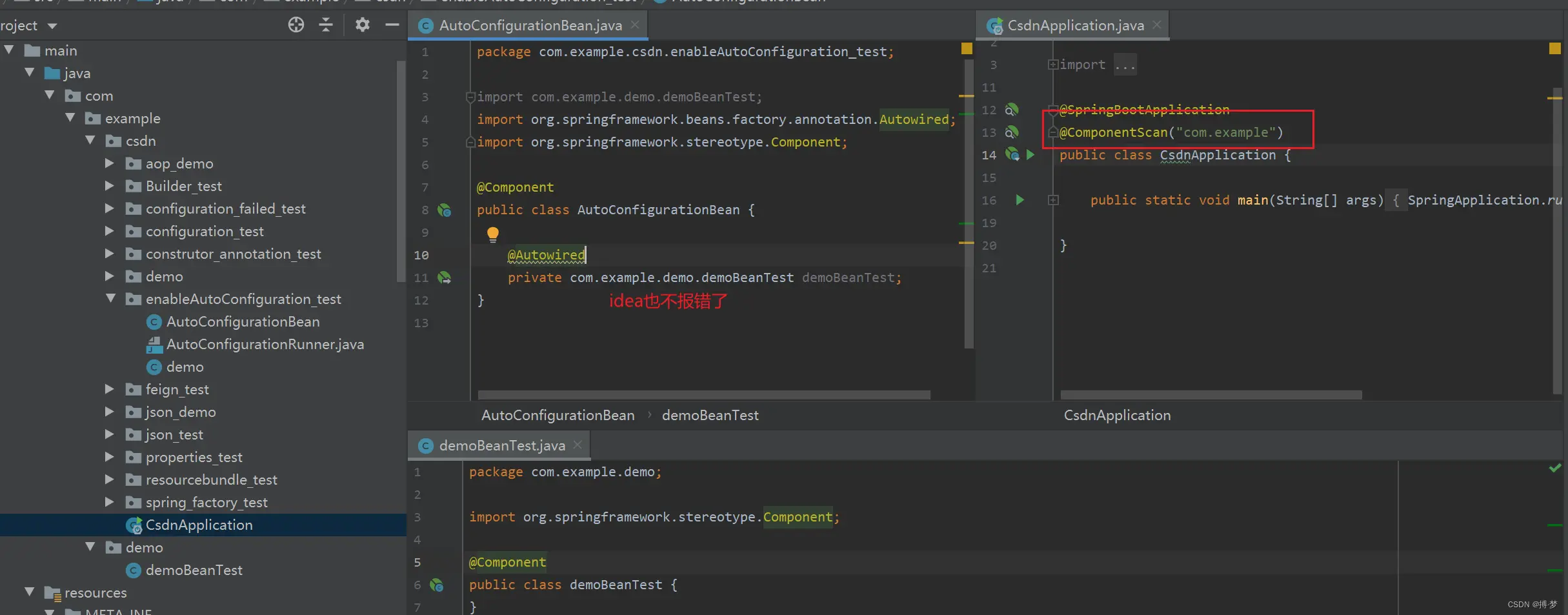Select AutoConfigurationRunner.java in project tree
1568x615 pixels.
[265, 344]
